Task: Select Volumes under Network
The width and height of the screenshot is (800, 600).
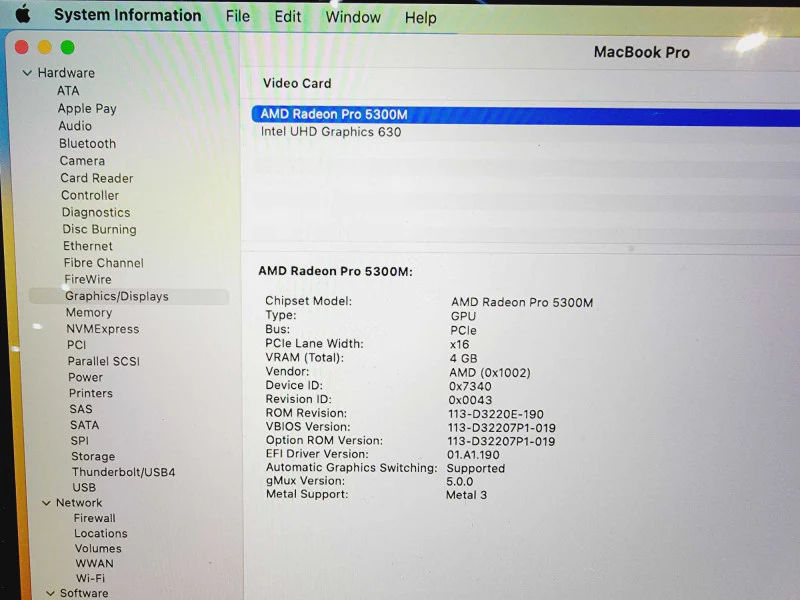Action: point(98,549)
